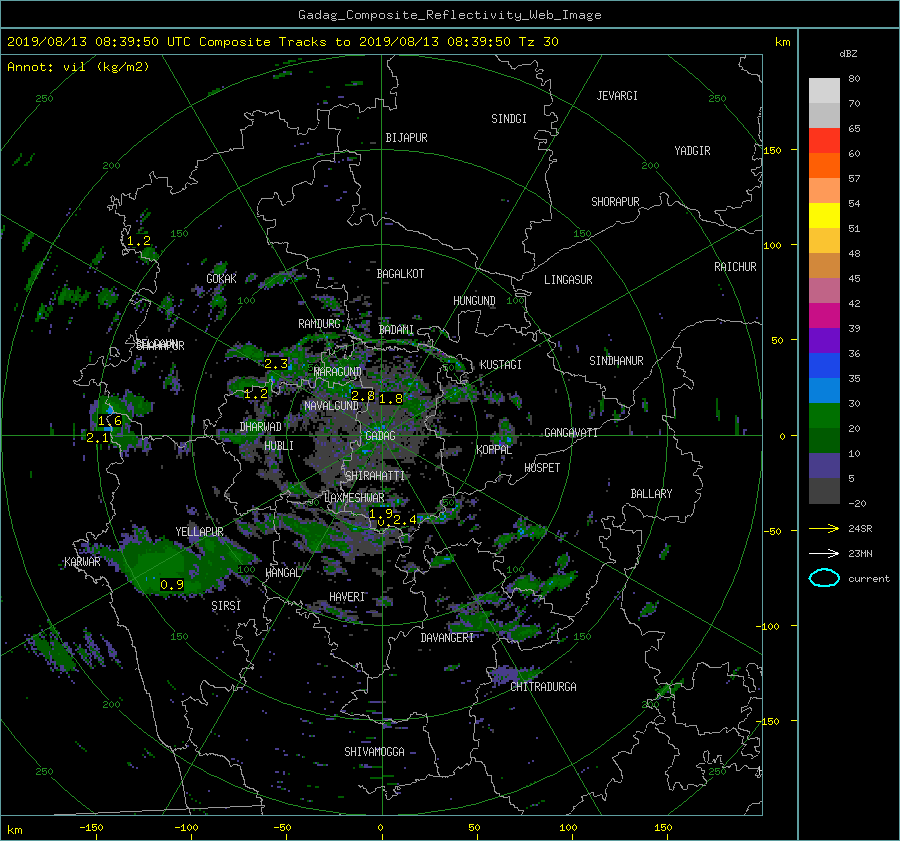
Task: Click the CHITRADURGA city label
Action: point(544,687)
